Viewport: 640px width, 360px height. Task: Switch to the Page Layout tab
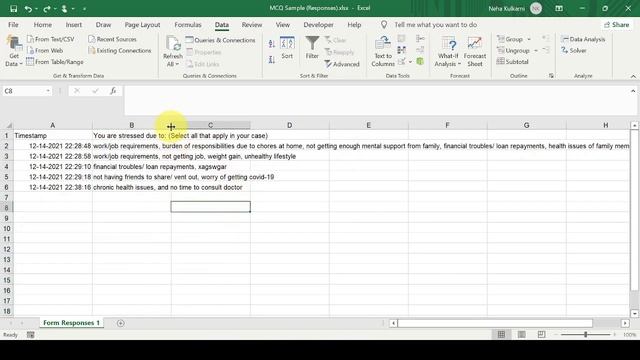pos(142,25)
